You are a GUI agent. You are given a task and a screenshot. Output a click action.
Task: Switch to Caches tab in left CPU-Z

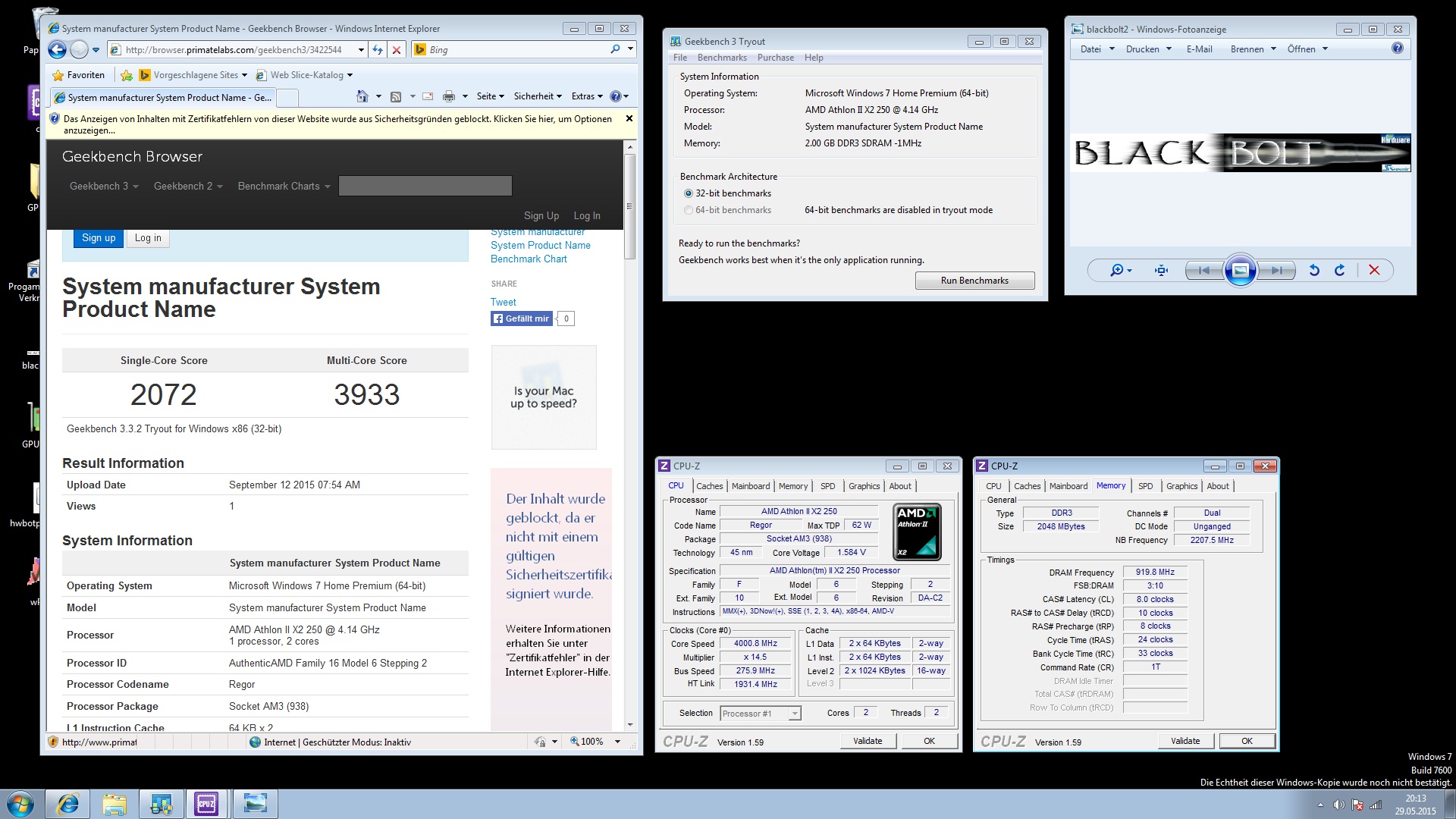point(710,486)
